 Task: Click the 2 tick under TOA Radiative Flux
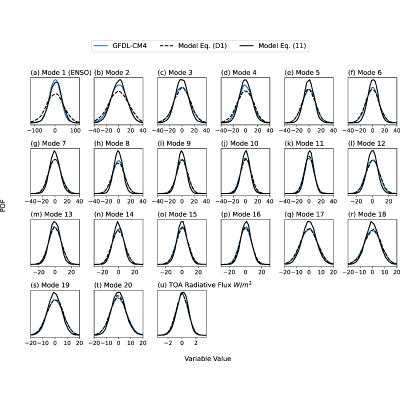196,343
